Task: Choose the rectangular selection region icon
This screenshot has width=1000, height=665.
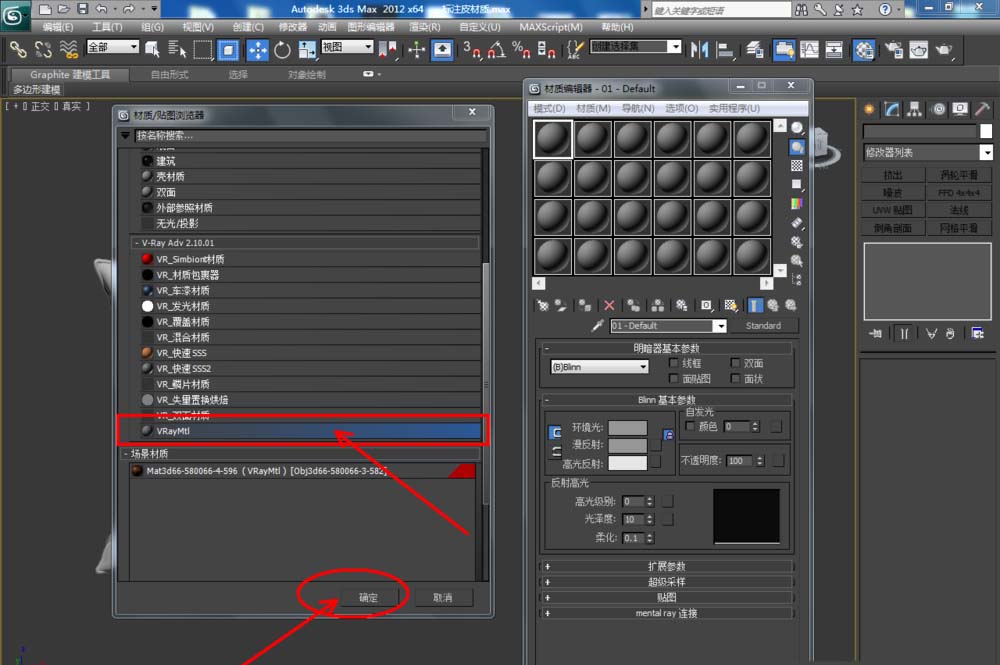Action: 202,50
